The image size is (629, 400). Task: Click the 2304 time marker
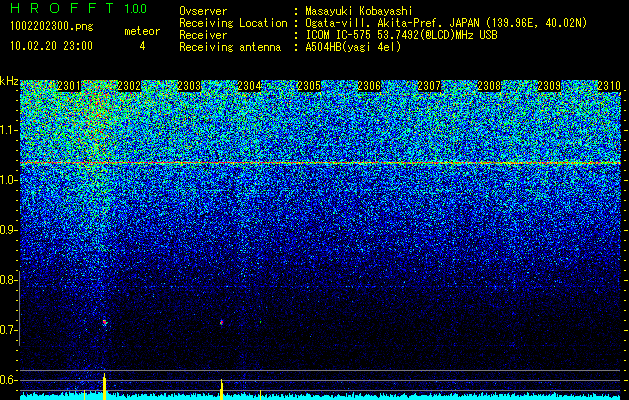point(249,86)
